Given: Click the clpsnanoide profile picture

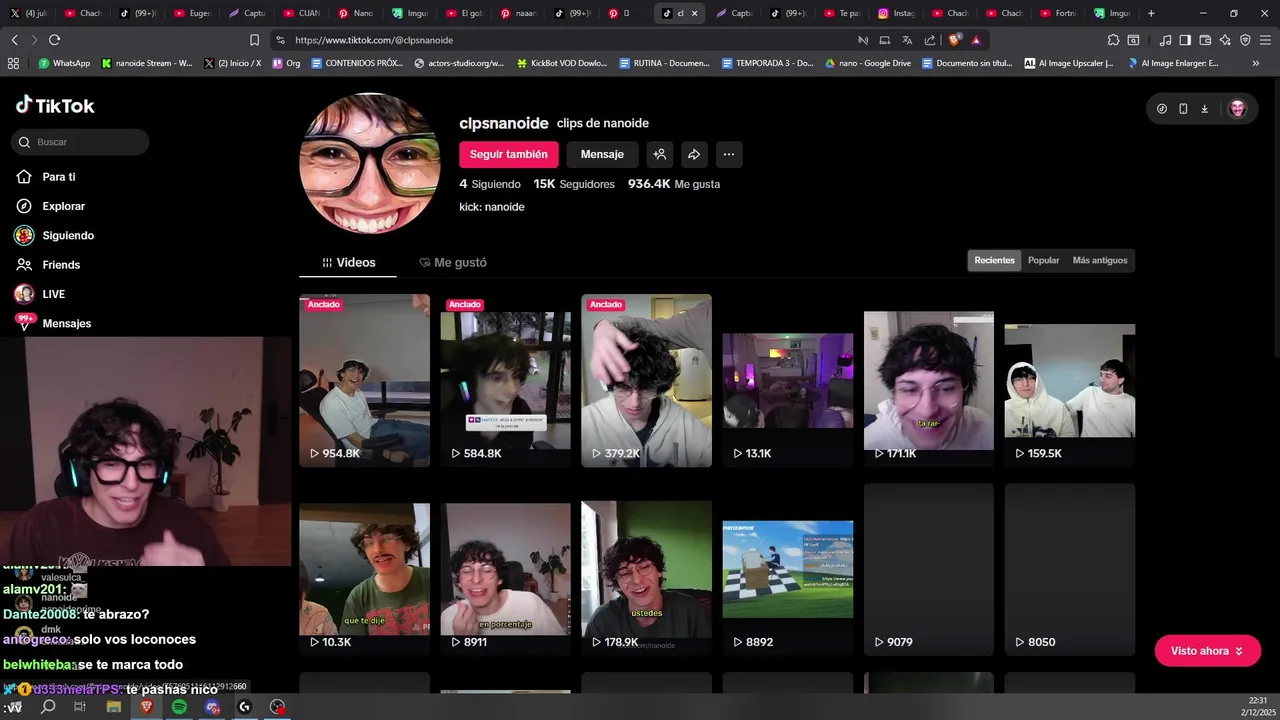Looking at the screenshot, I should point(369,163).
